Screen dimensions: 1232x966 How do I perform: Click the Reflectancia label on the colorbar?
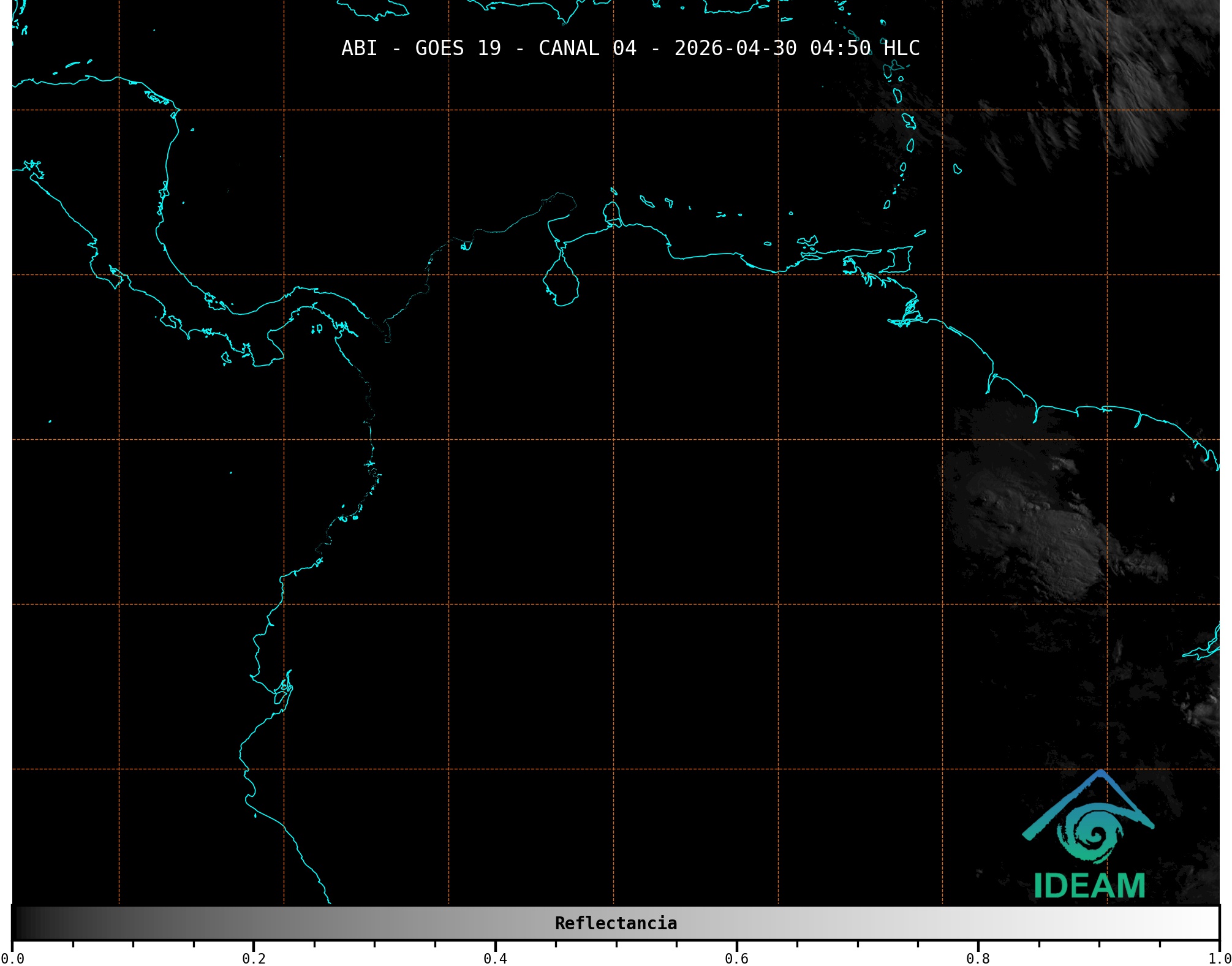[616, 923]
